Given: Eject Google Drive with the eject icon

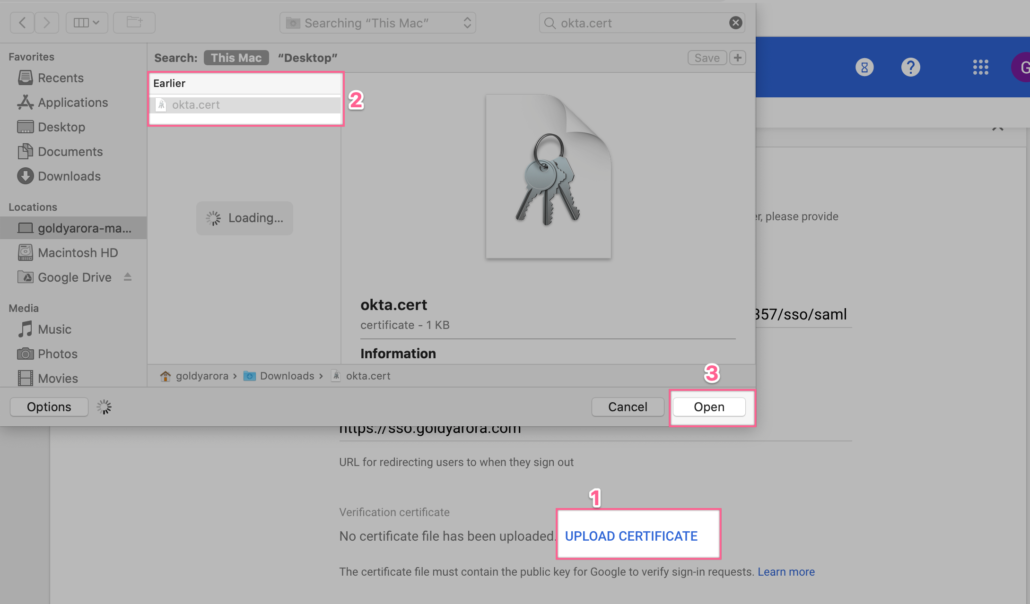Looking at the screenshot, I should coord(127,277).
